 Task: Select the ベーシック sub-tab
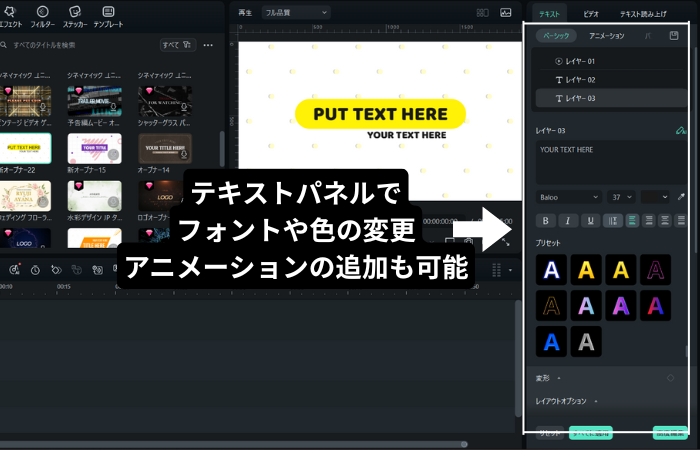tap(556, 36)
